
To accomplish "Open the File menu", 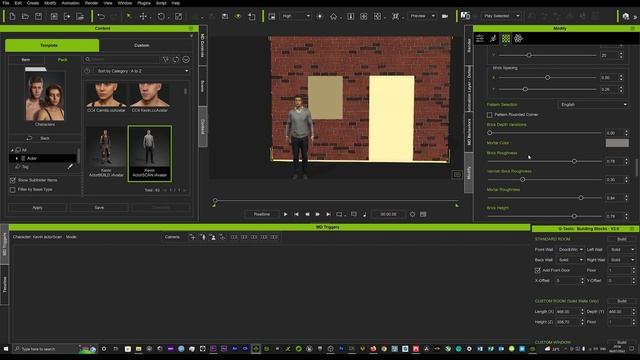I will tap(6, 3).
